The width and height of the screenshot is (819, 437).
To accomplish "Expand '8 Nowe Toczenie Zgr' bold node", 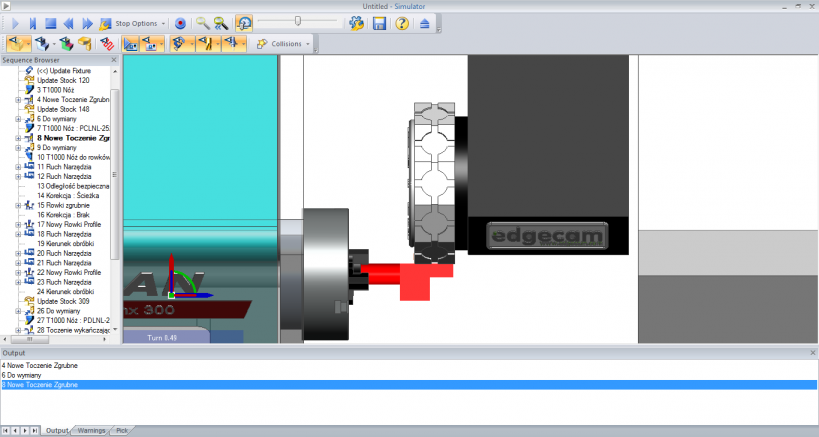I will [x=18, y=138].
